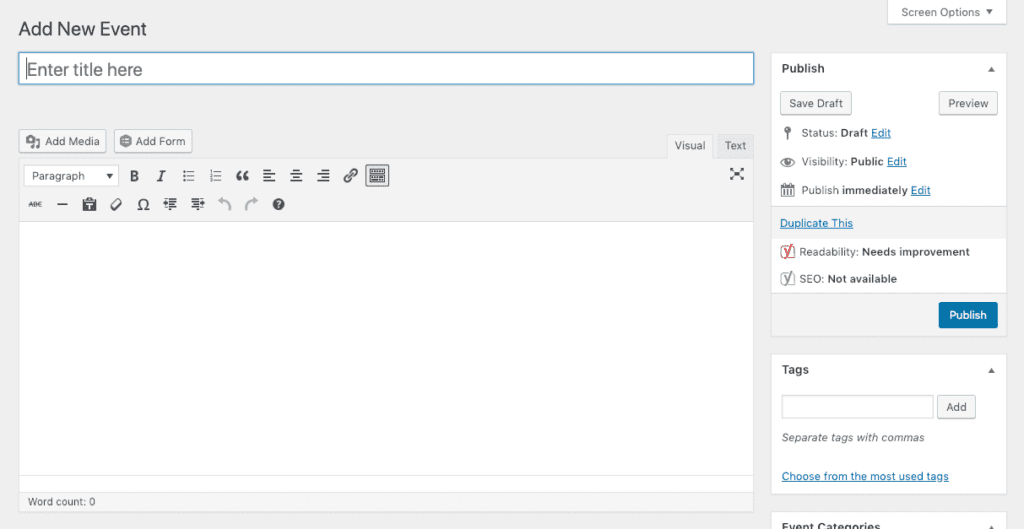
Task: Apply italic formatting
Action: [x=161, y=176]
